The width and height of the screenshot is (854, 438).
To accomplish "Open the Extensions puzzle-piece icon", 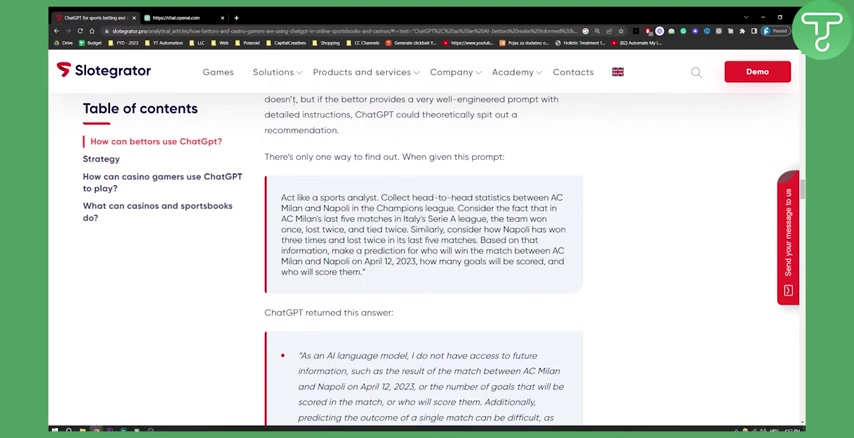I will tap(742, 31).
